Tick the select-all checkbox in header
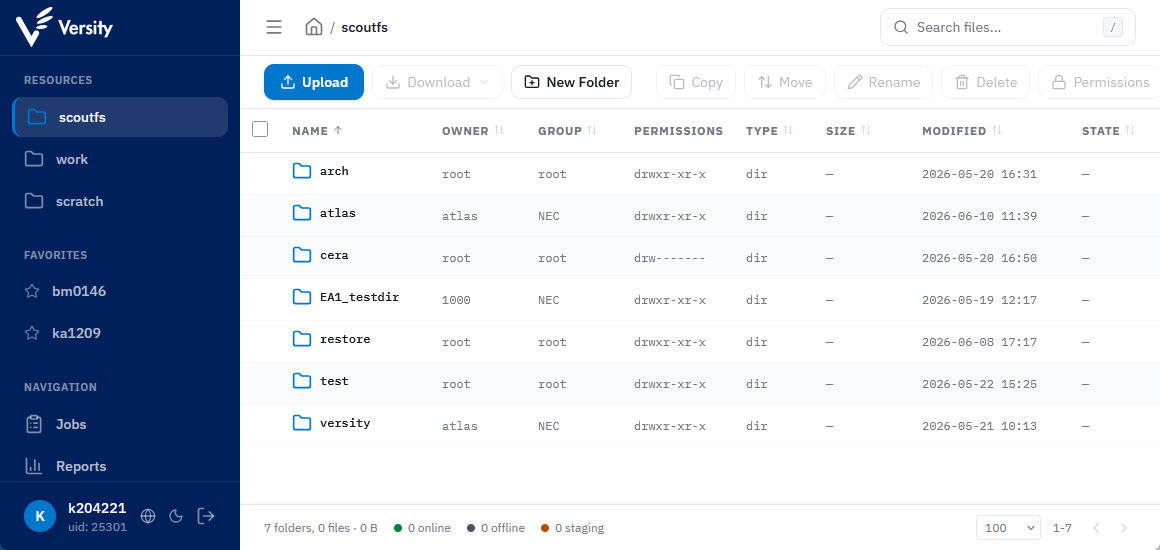The width and height of the screenshot is (1160, 550). click(260, 130)
